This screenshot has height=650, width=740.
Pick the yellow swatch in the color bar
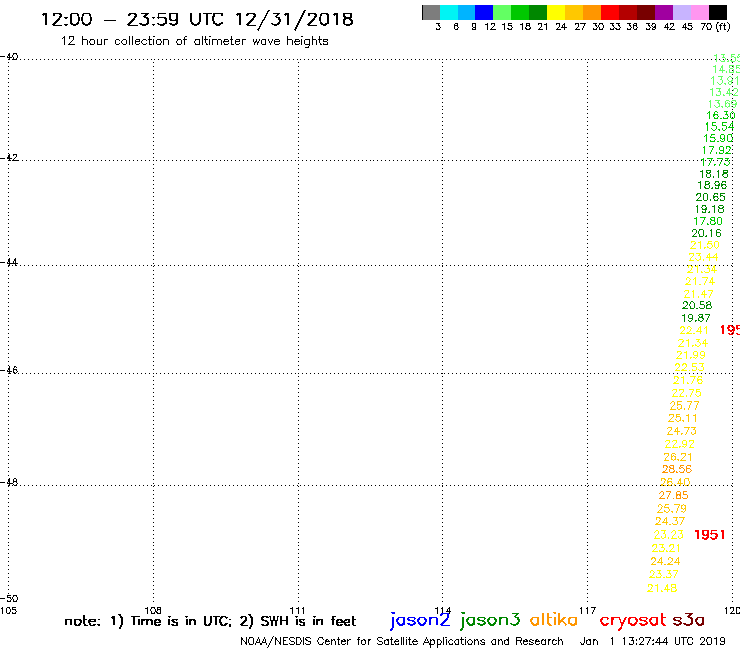coord(556,12)
